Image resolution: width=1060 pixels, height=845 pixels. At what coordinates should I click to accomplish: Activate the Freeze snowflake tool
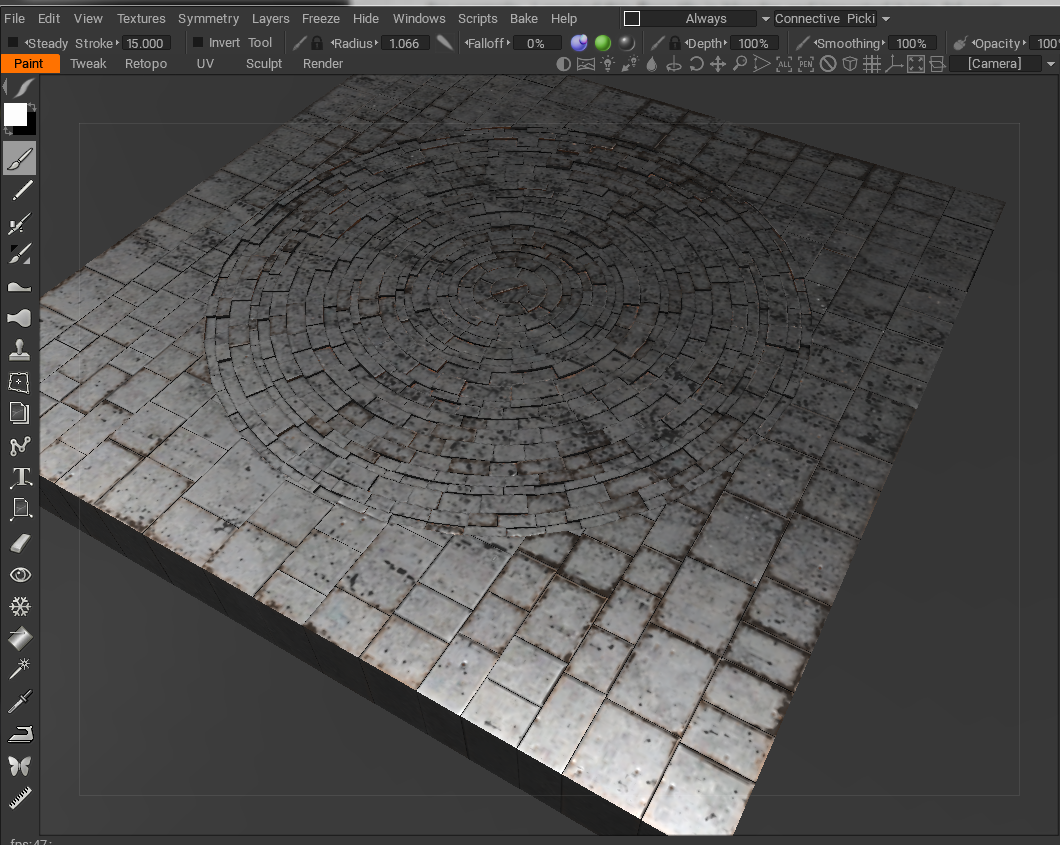(x=20, y=606)
